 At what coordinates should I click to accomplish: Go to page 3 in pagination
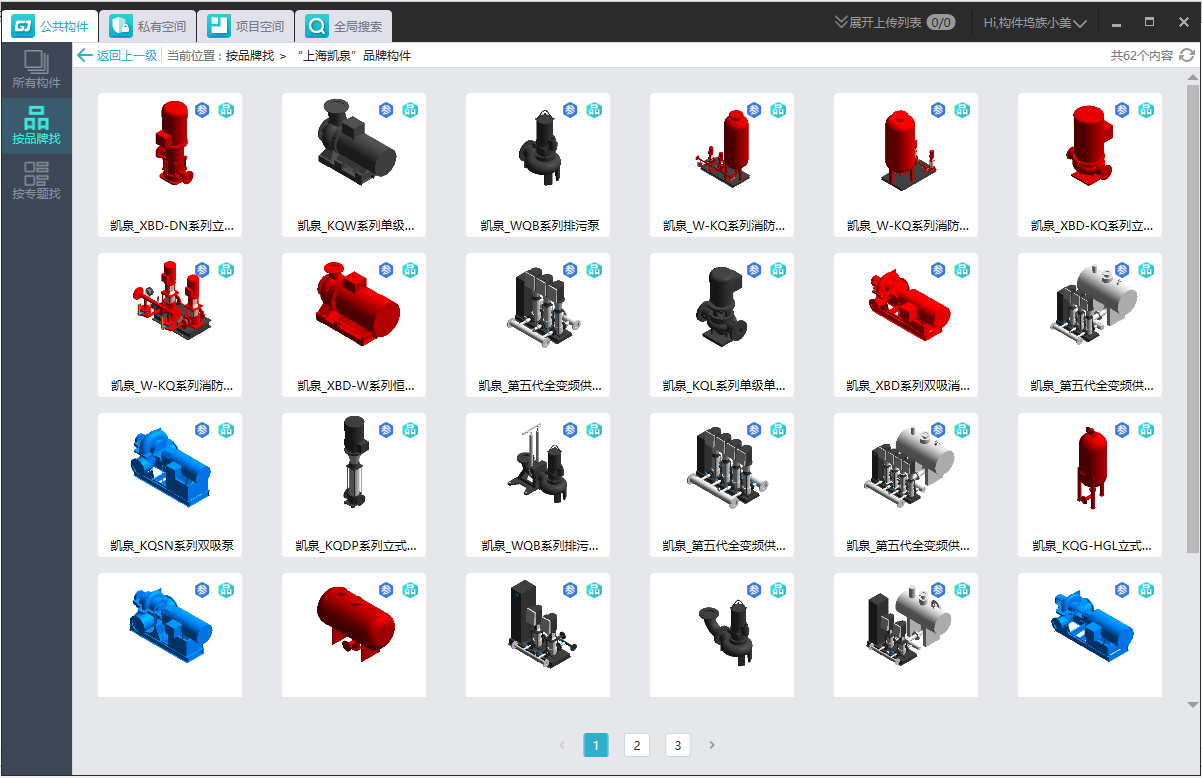[678, 745]
